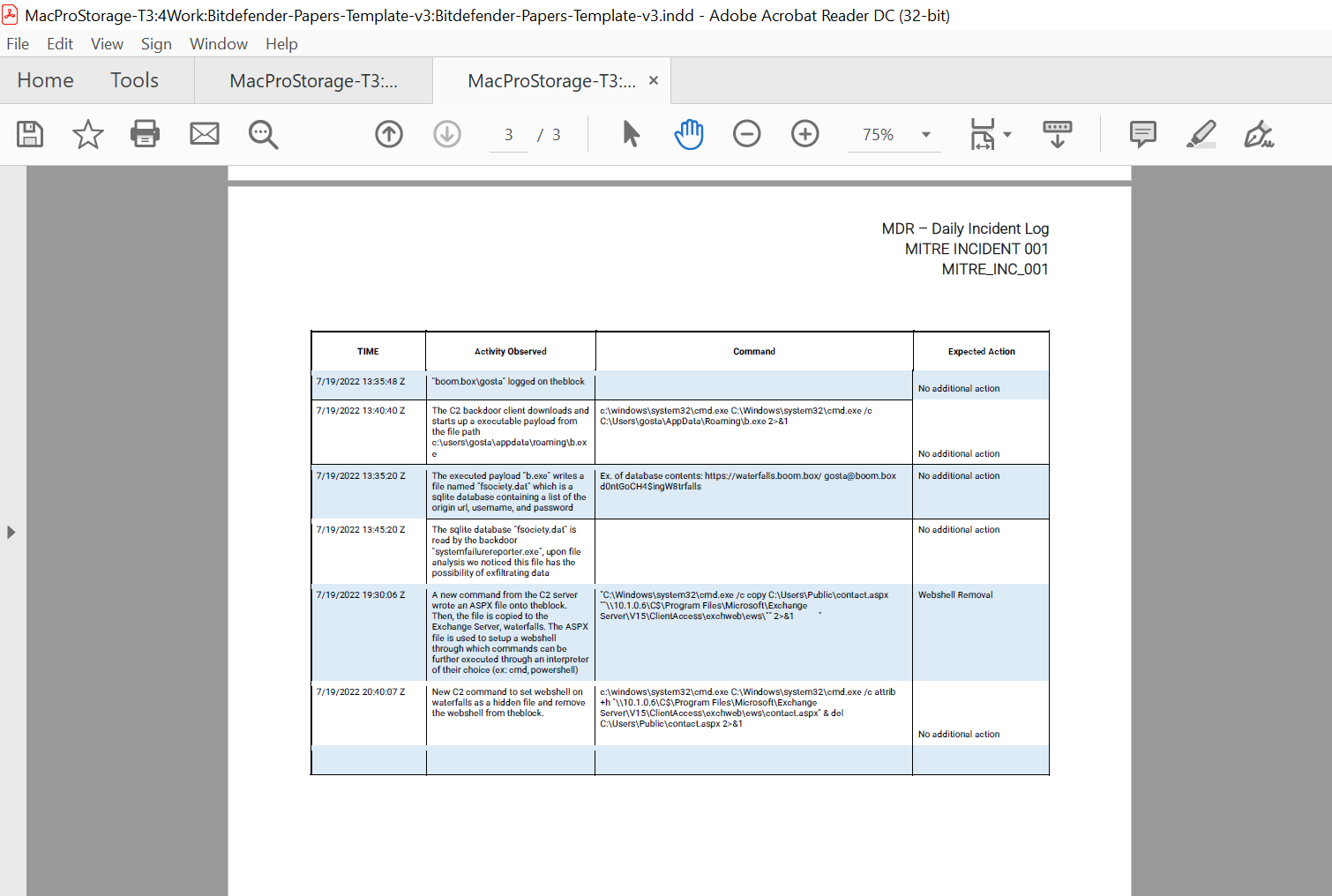Select the highlight text pen tool
Viewport: 1332px width, 896px height.
click(1201, 134)
